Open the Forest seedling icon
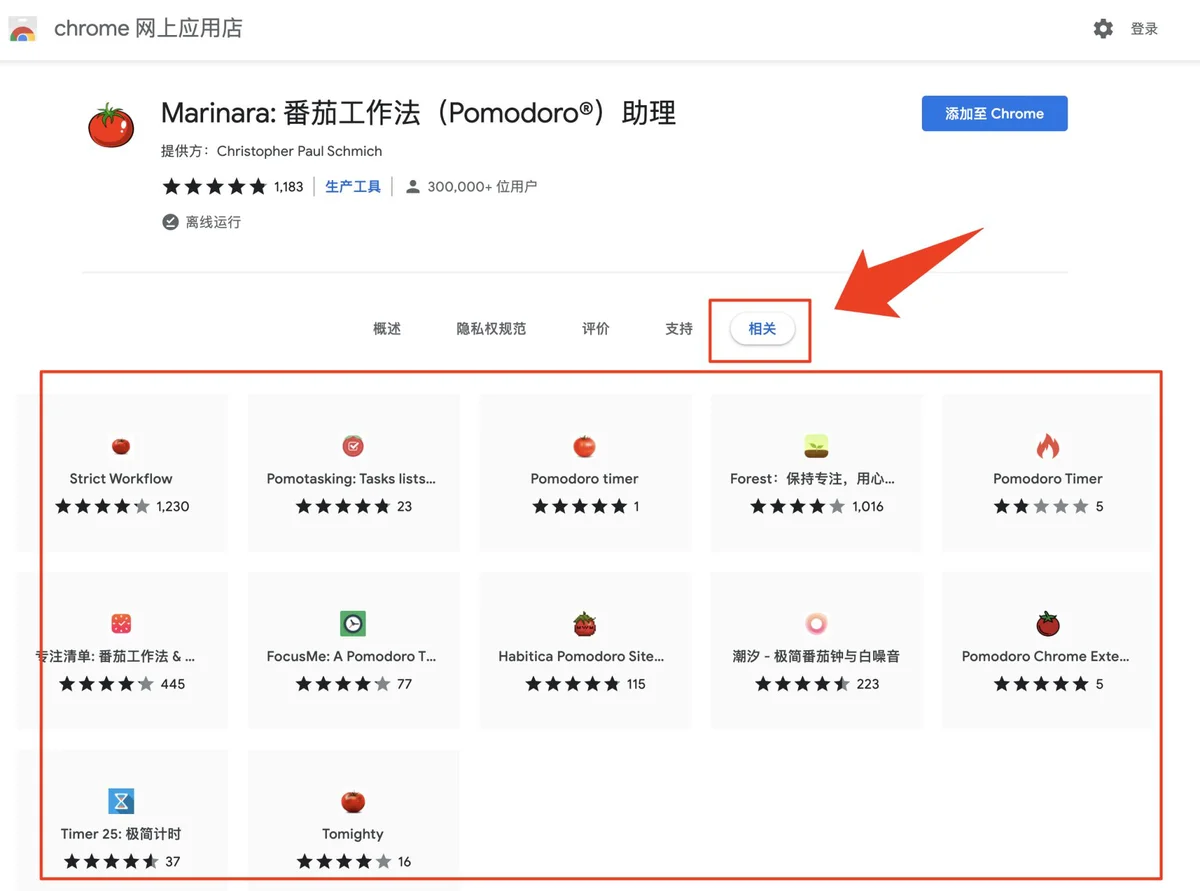 point(816,446)
